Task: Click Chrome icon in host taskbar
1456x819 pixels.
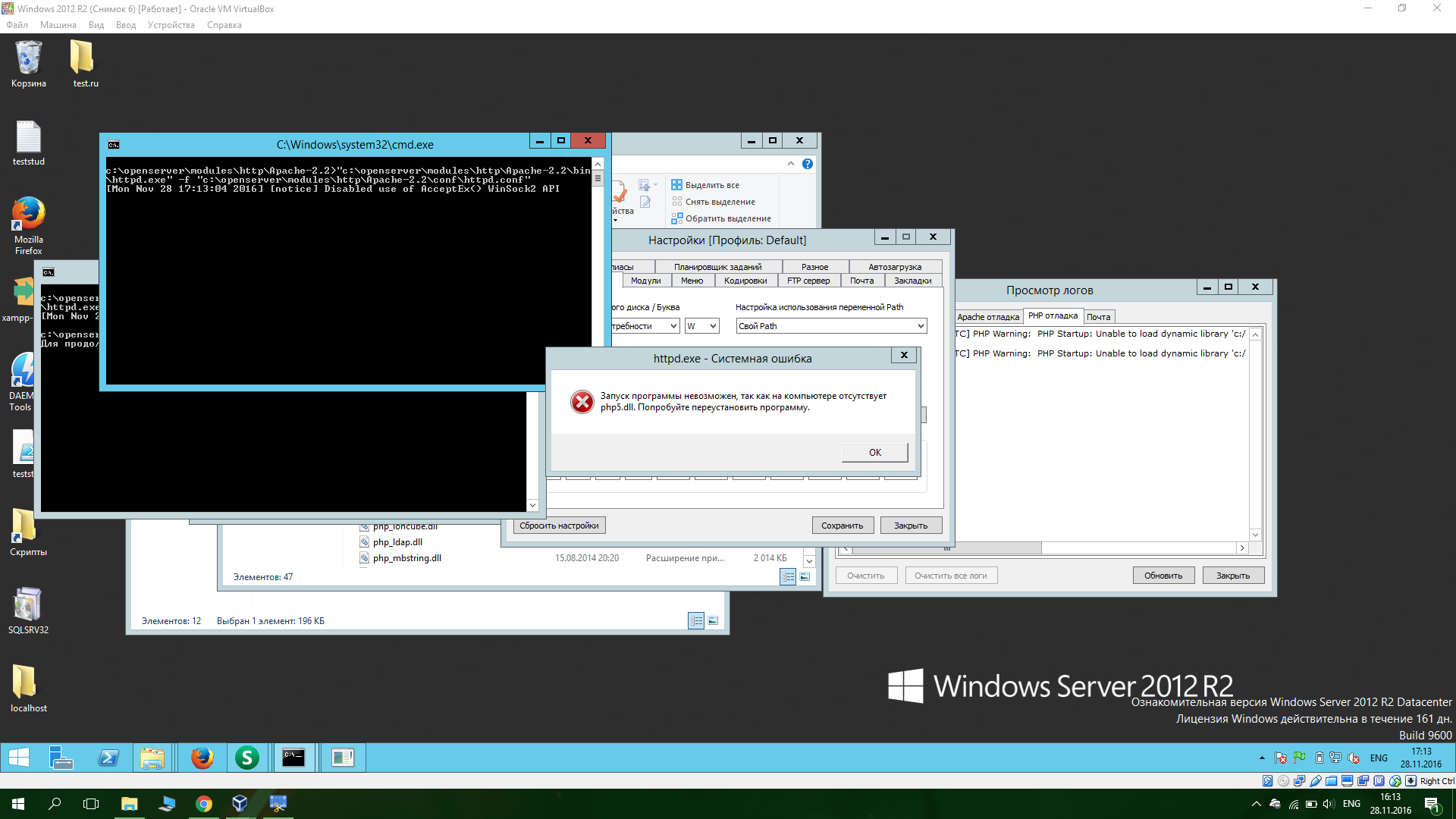Action: (203, 804)
